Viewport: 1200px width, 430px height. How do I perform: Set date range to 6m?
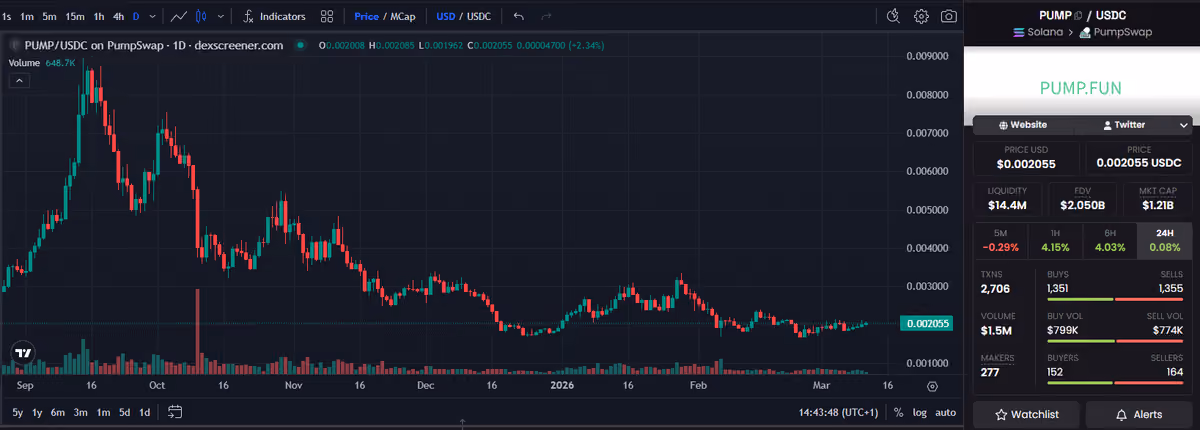[58, 412]
